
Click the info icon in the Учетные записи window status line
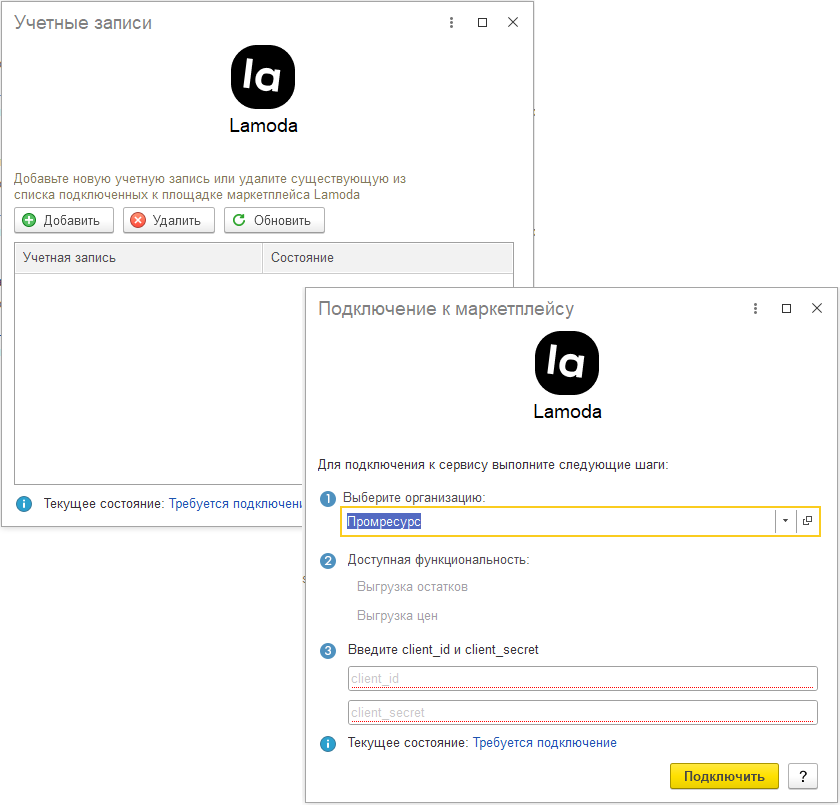click(24, 504)
